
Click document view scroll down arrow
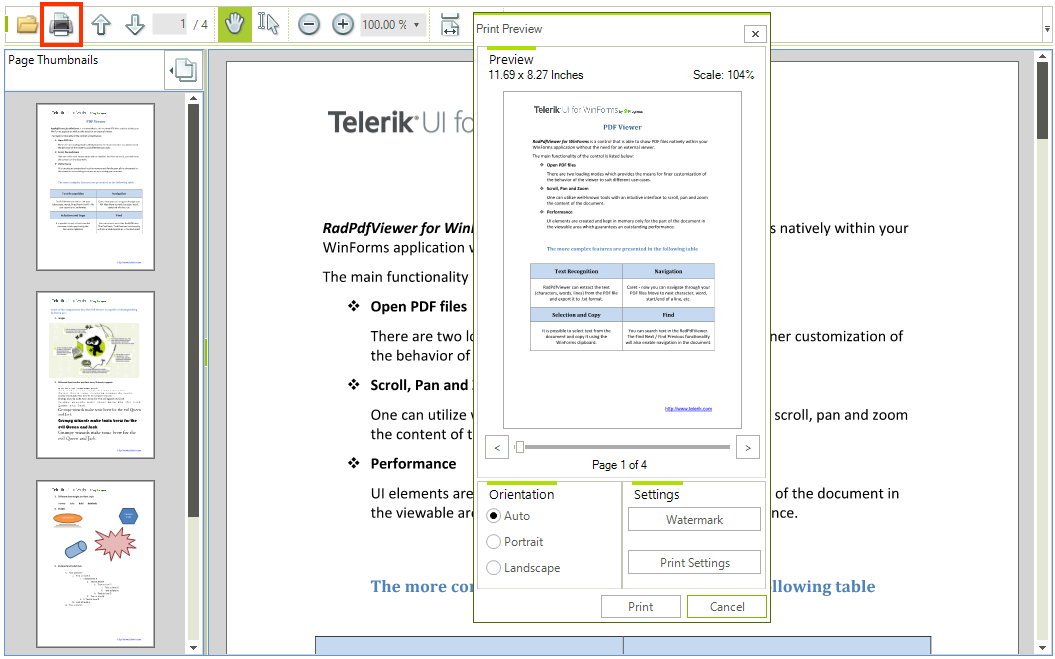pos(1042,648)
